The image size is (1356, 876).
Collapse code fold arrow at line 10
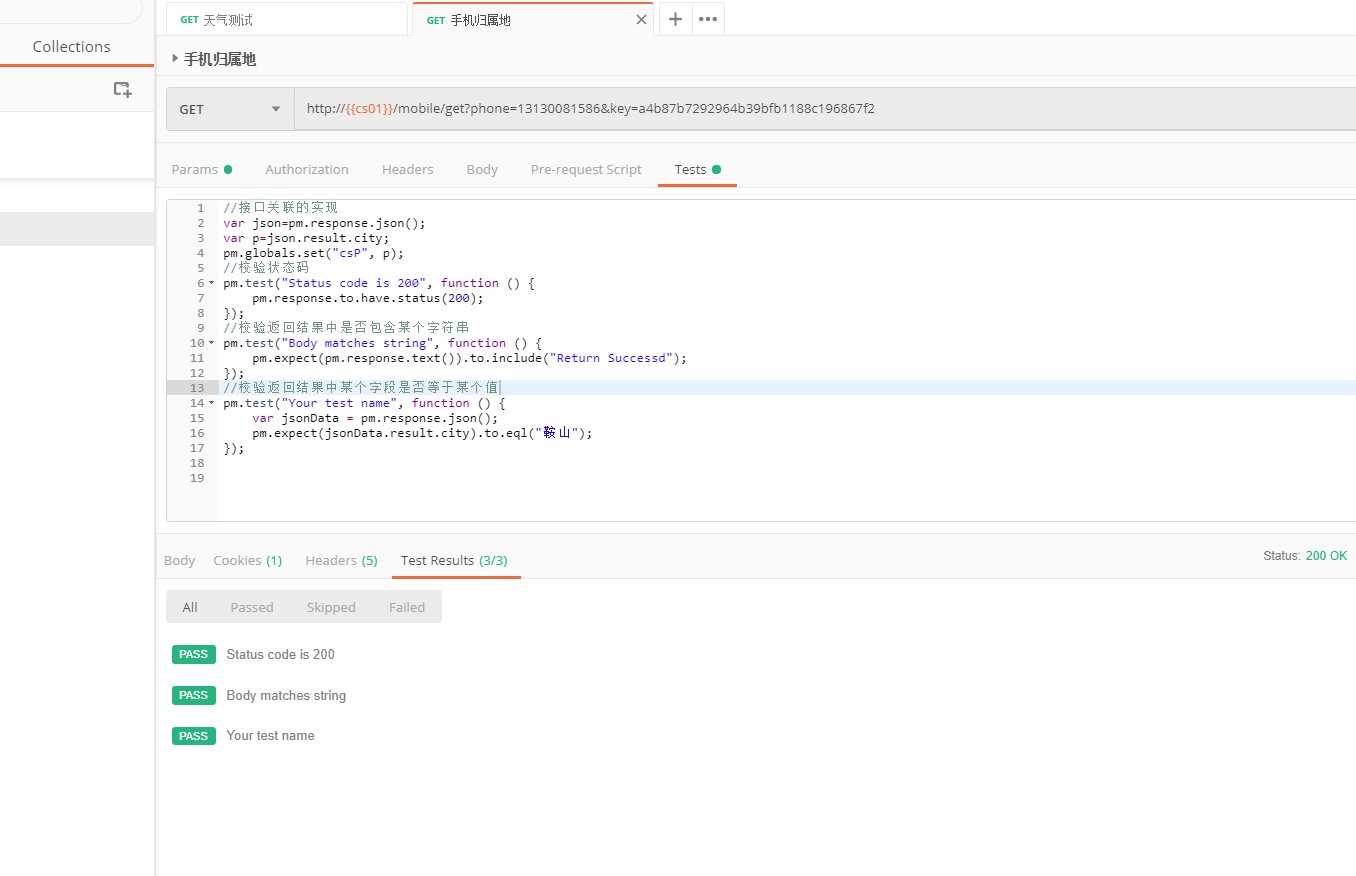point(211,344)
